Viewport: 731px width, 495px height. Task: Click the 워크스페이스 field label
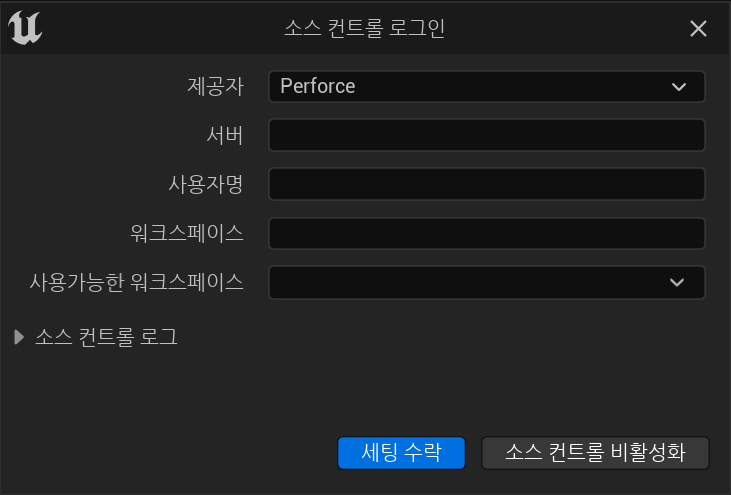[x=187, y=233]
